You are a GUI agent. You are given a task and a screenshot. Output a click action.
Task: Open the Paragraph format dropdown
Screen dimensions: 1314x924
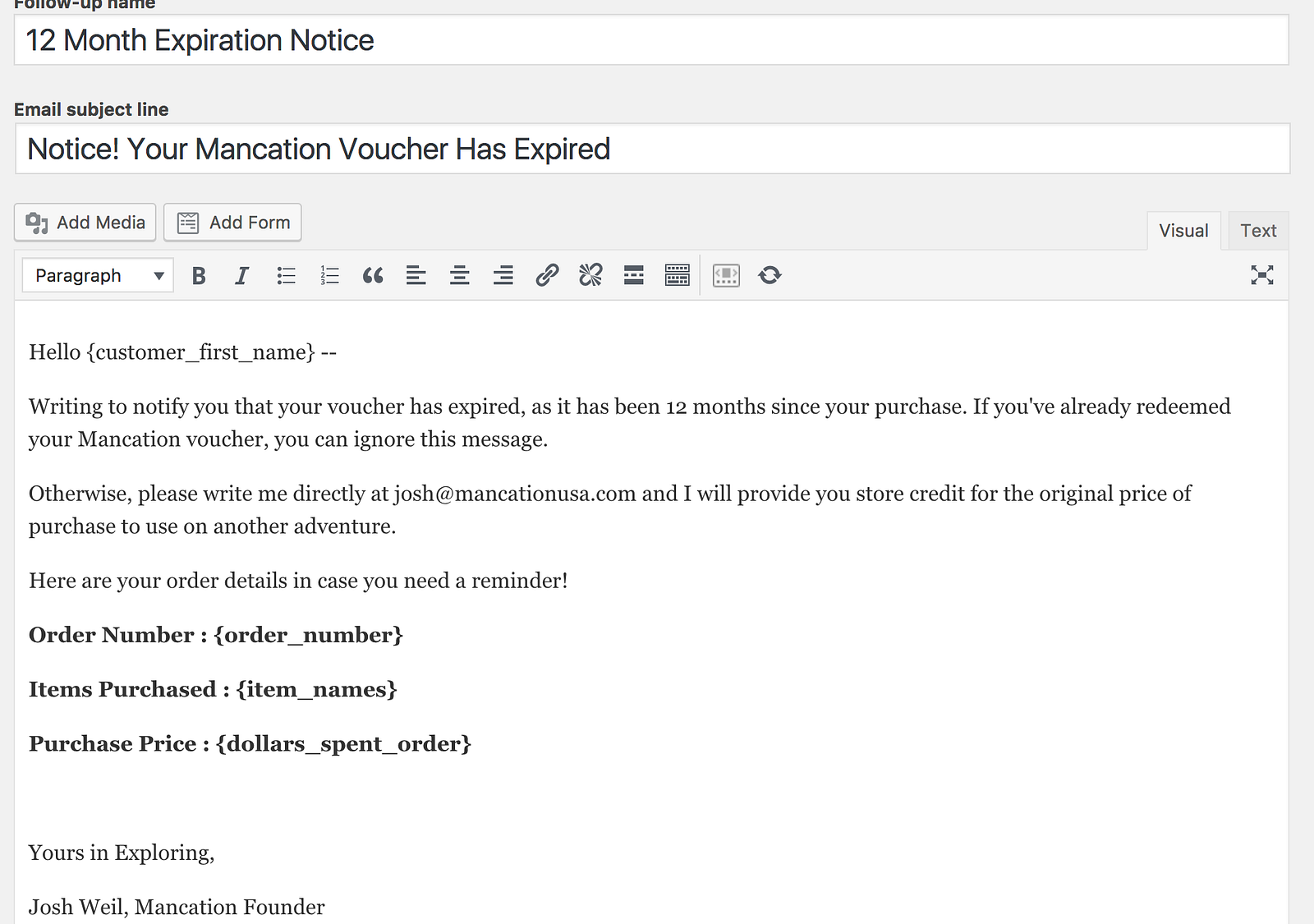click(98, 276)
